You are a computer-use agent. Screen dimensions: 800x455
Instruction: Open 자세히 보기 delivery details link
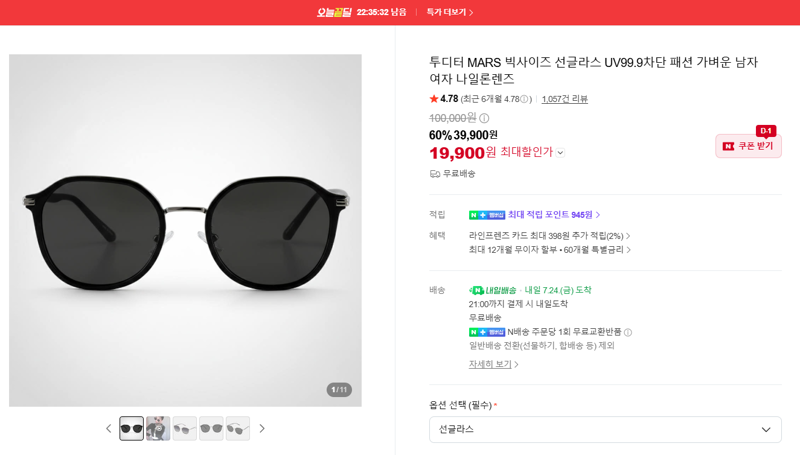493,364
